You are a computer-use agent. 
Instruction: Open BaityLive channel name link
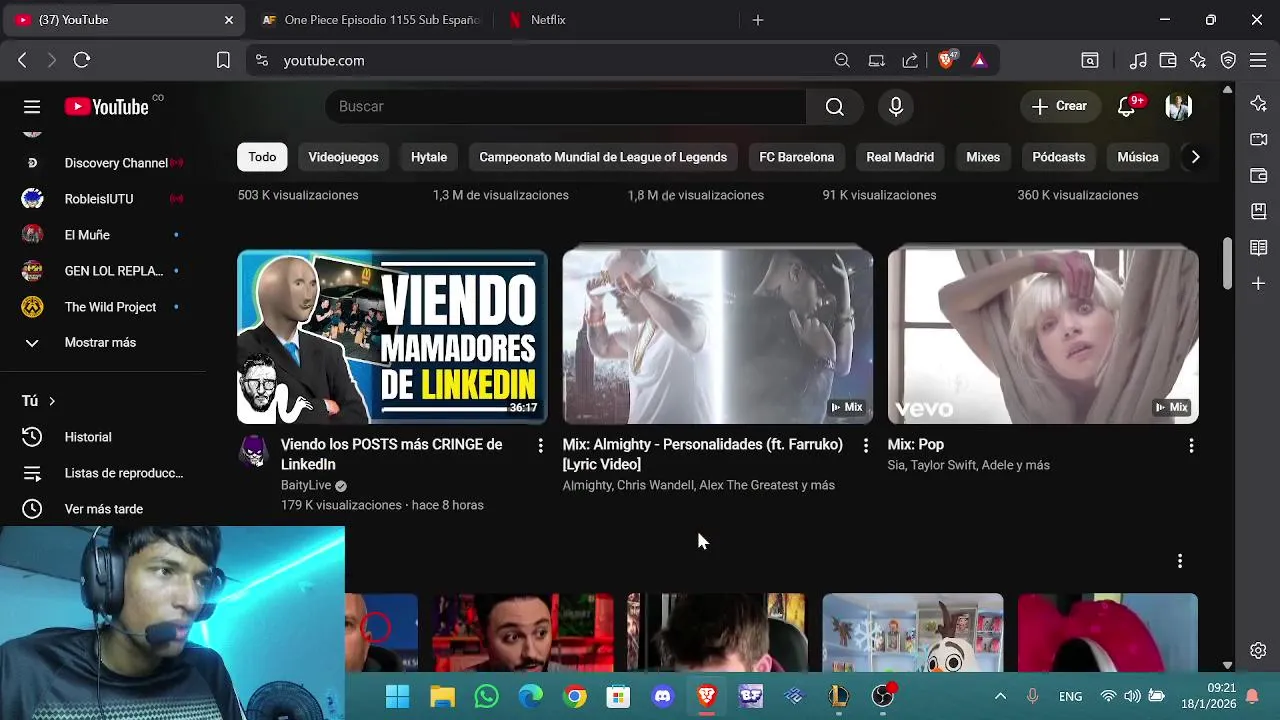click(x=306, y=485)
